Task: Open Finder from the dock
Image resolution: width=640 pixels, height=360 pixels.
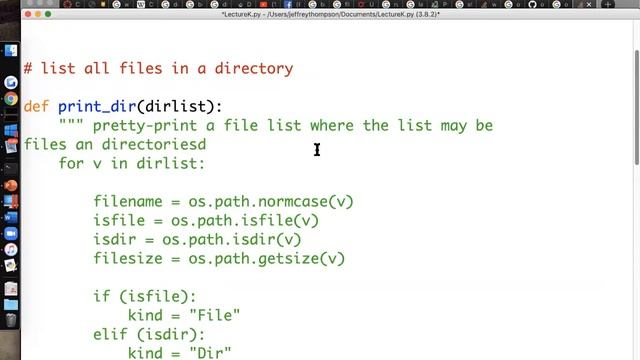Action: pos(11,51)
